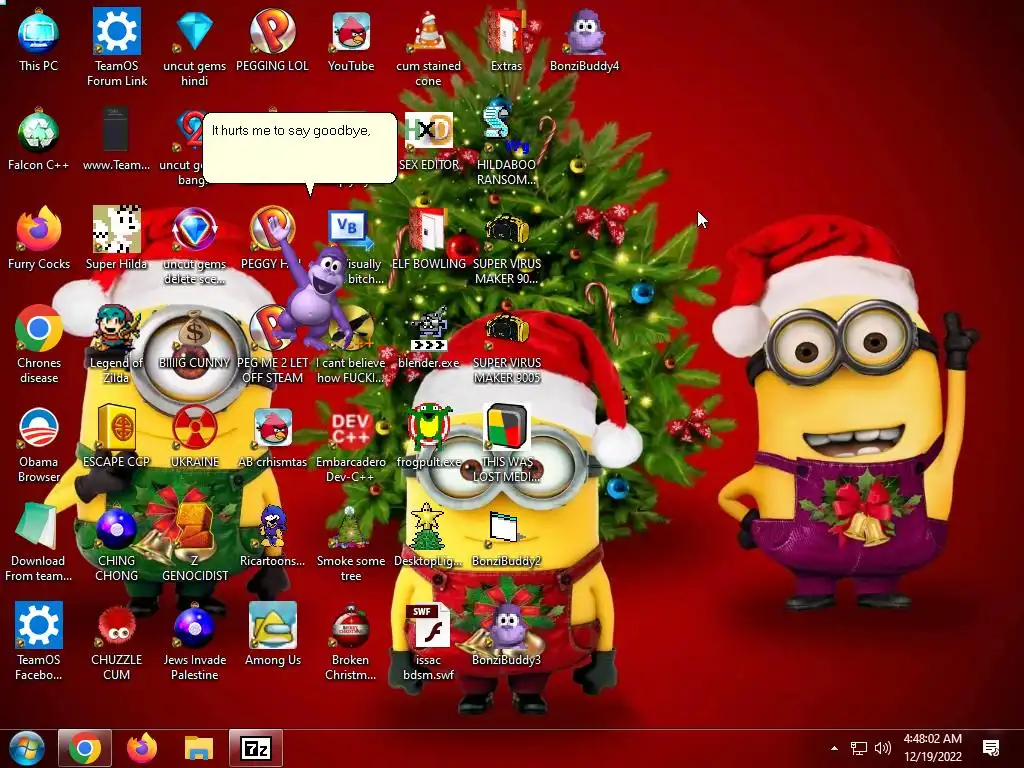Open the volume speaker tray icon

tap(883, 748)
